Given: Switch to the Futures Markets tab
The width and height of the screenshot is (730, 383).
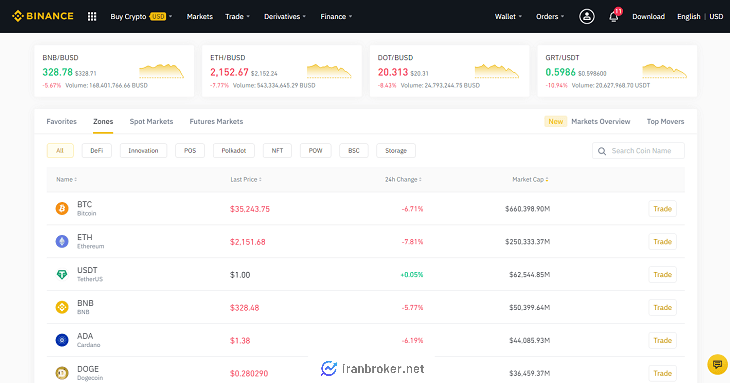Looking at the screenshot, I should 216,121.
